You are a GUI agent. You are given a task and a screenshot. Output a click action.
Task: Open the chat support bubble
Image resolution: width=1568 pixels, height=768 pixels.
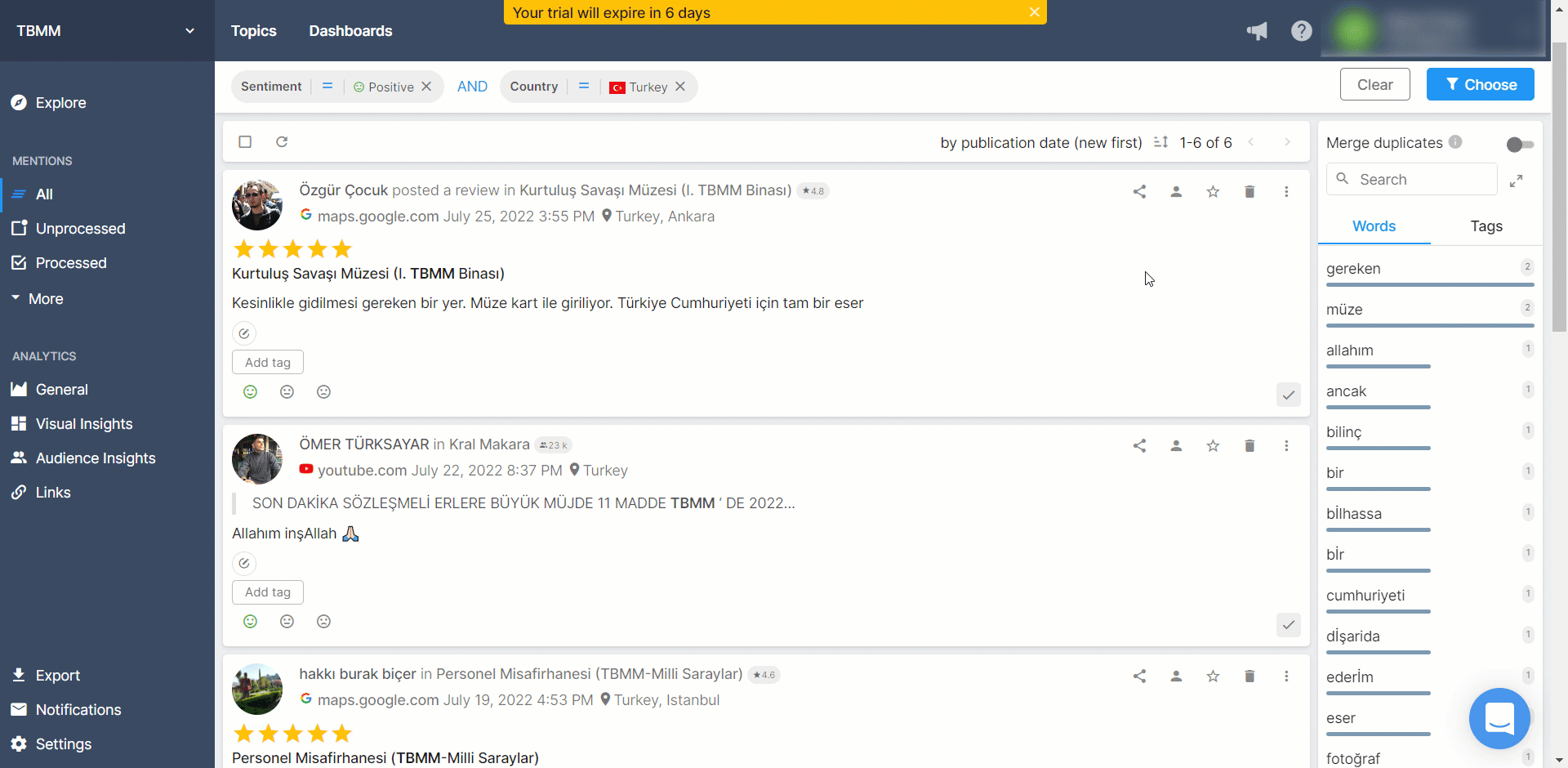[1499, 718]
